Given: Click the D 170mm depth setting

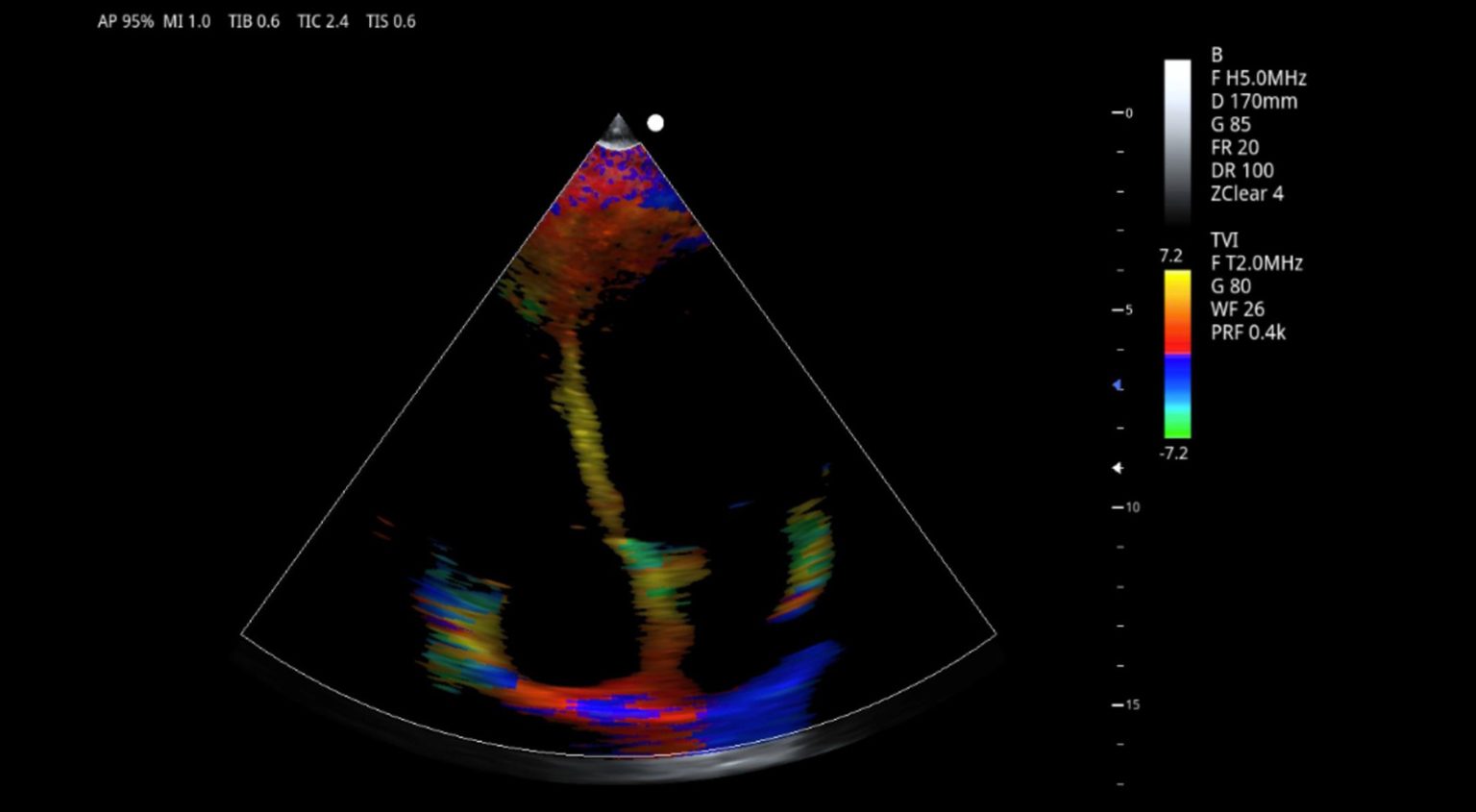Looking at the screenshot, I should point(1253,102).
